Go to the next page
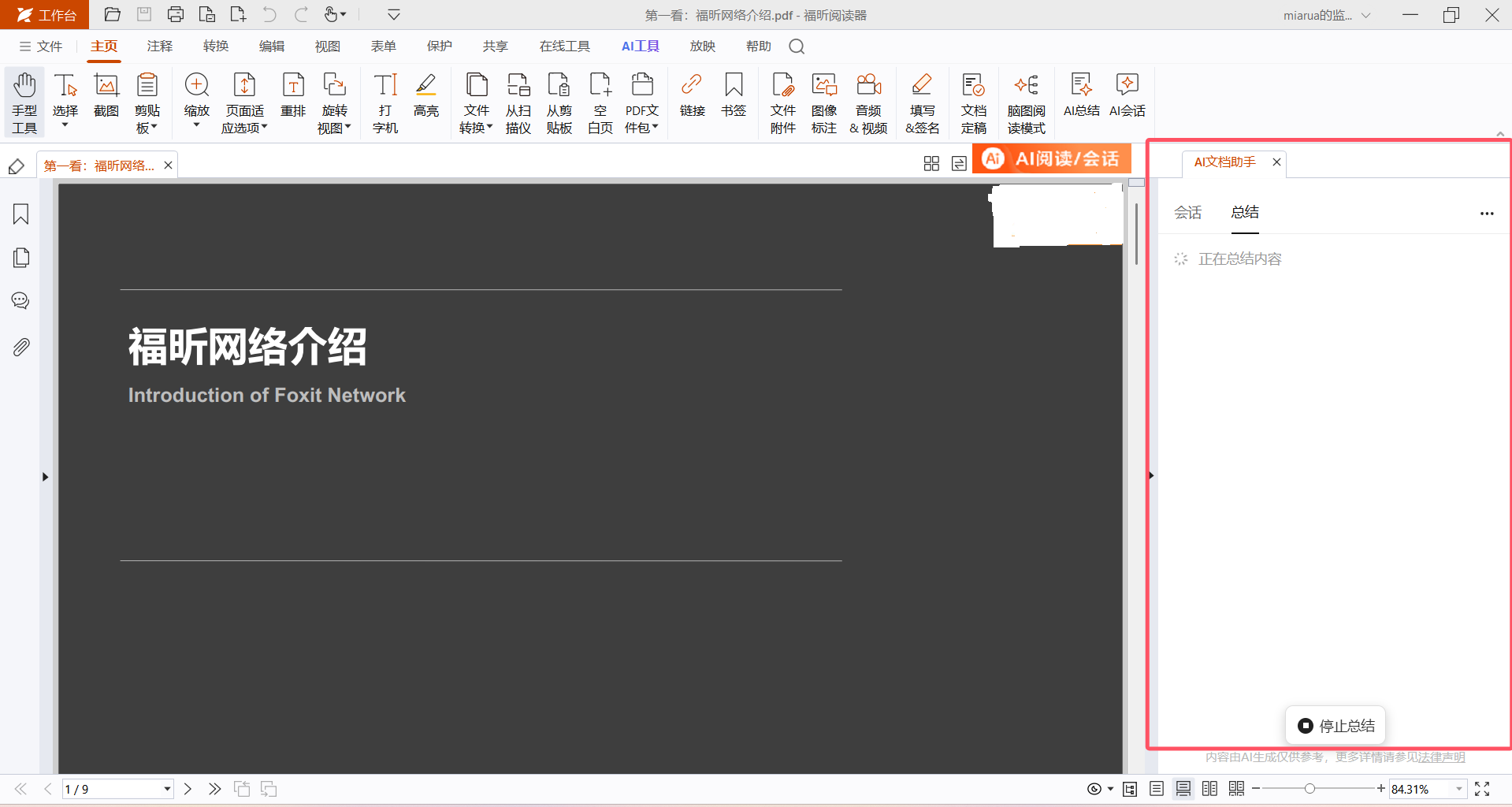Viewport: 1512px width, 807px height. 188,789
